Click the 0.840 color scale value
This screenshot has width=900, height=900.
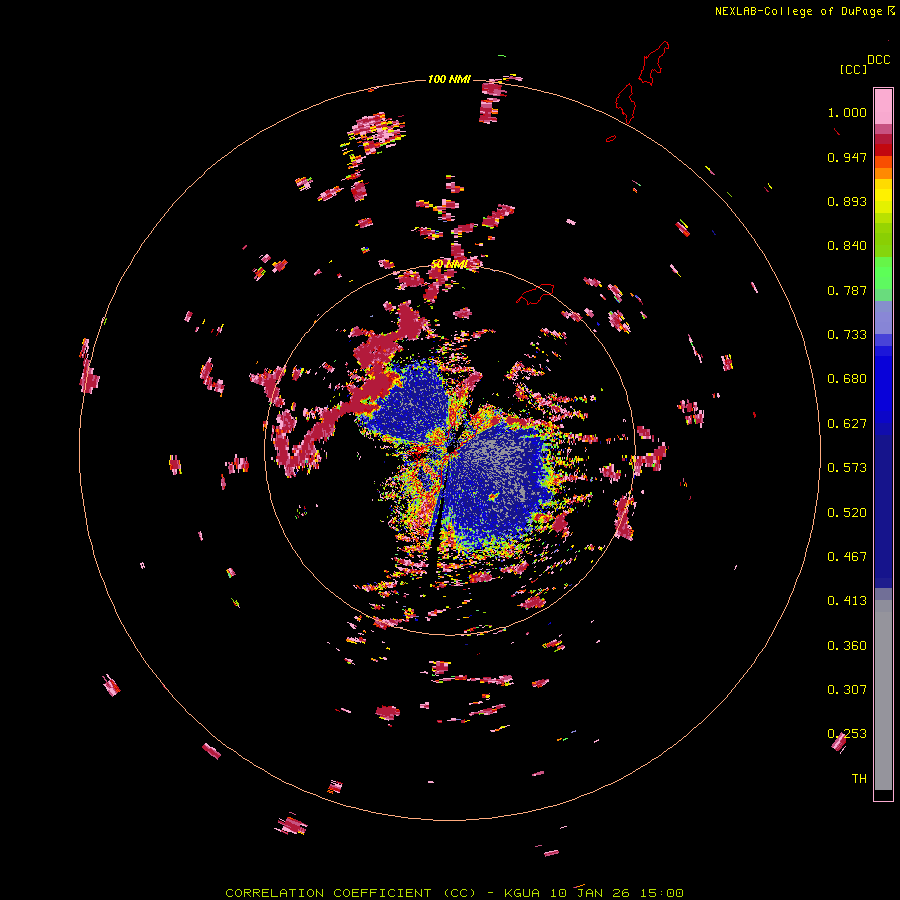847,246
